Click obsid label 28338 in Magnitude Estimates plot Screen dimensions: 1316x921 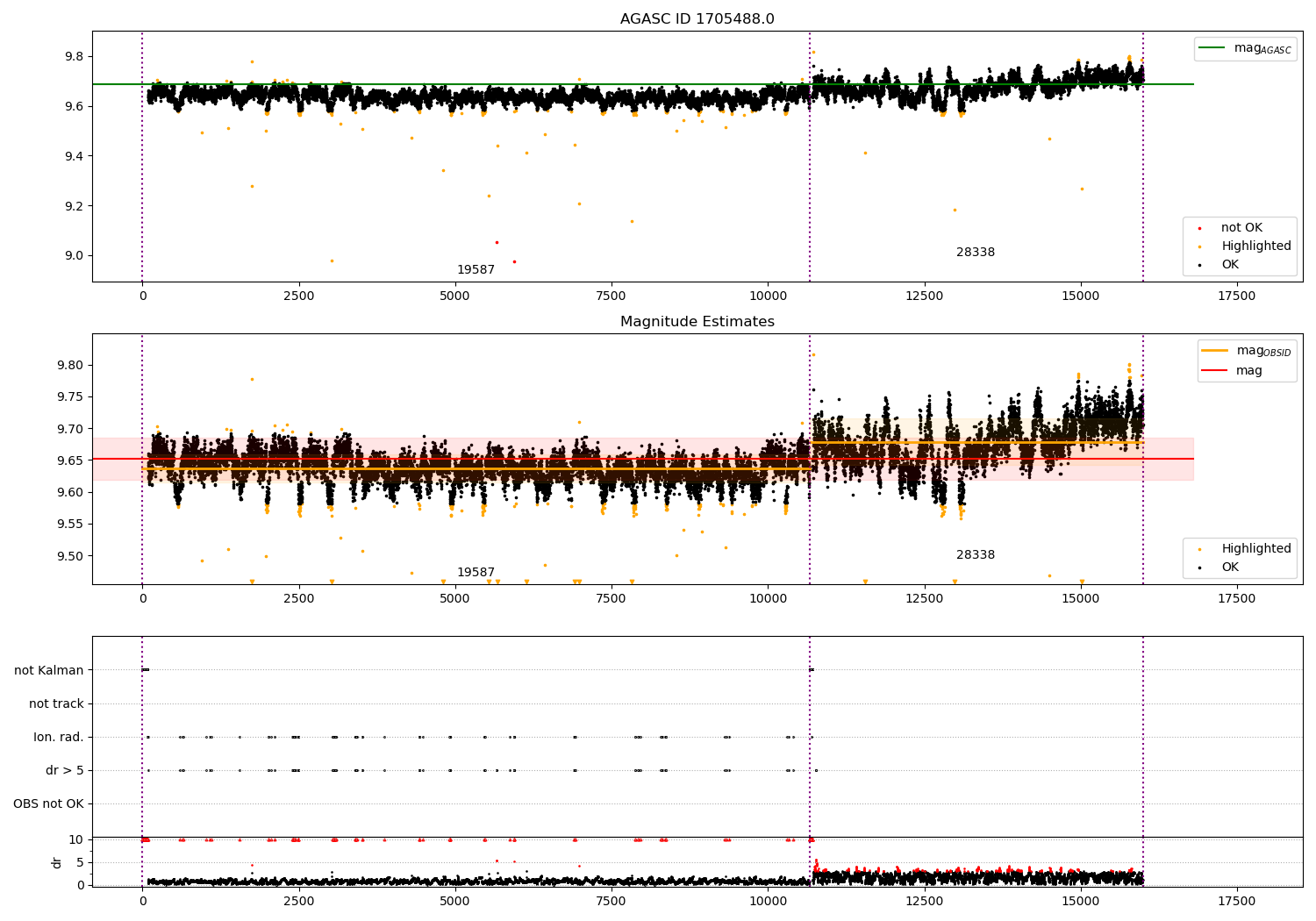point(976,555)
